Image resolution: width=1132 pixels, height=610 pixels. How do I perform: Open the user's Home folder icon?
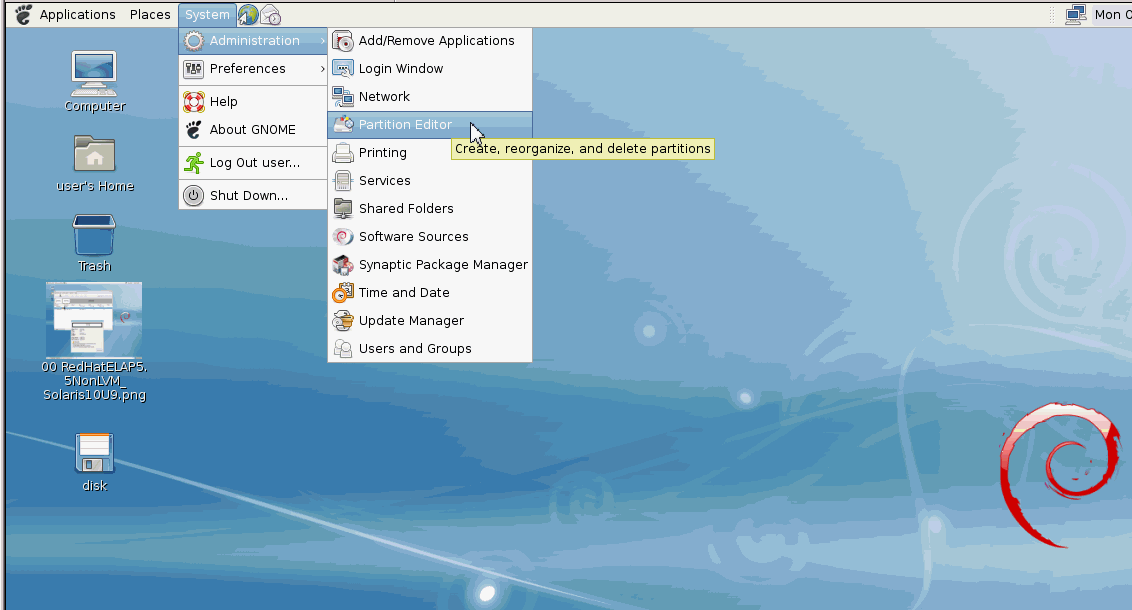pyautogui.click(x=95, y=154)
